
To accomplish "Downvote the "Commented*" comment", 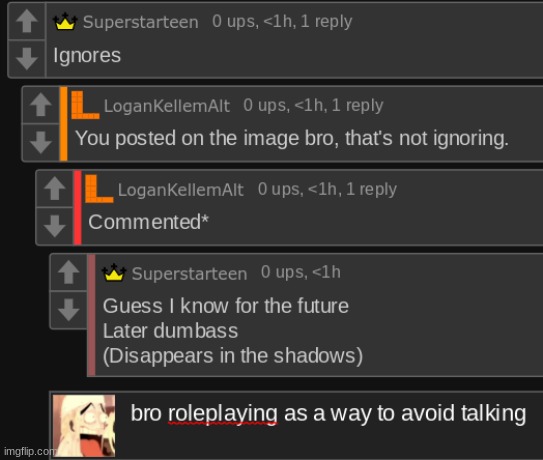I will [x=55, y=226].
